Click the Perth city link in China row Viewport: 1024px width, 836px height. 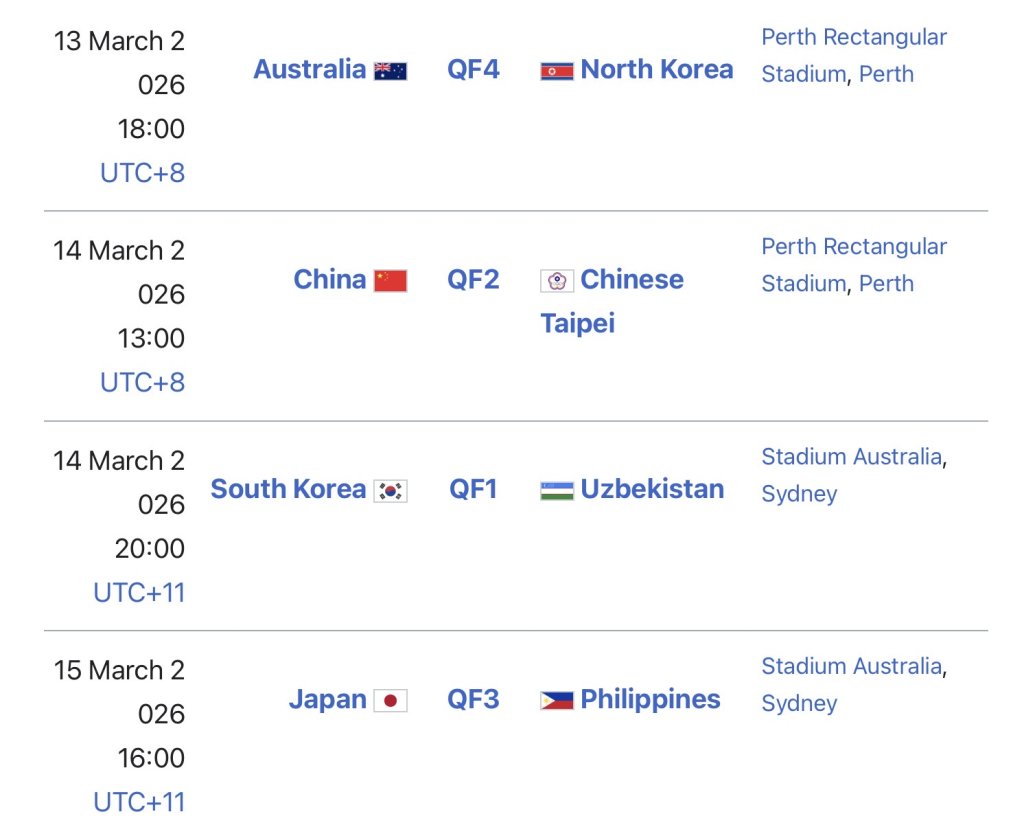[x=886, y=284]
